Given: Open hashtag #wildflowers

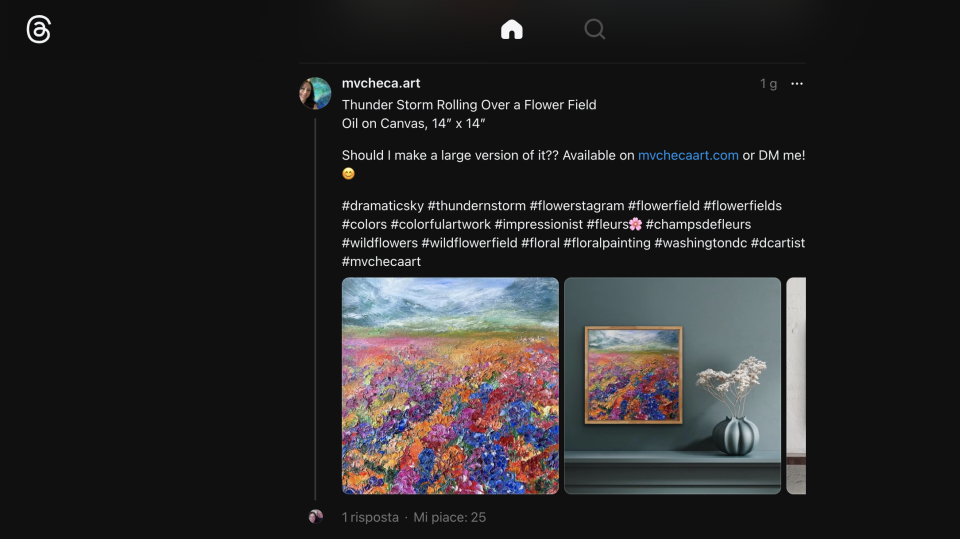Looking at the screenshot, I should [x=380, y=243].
